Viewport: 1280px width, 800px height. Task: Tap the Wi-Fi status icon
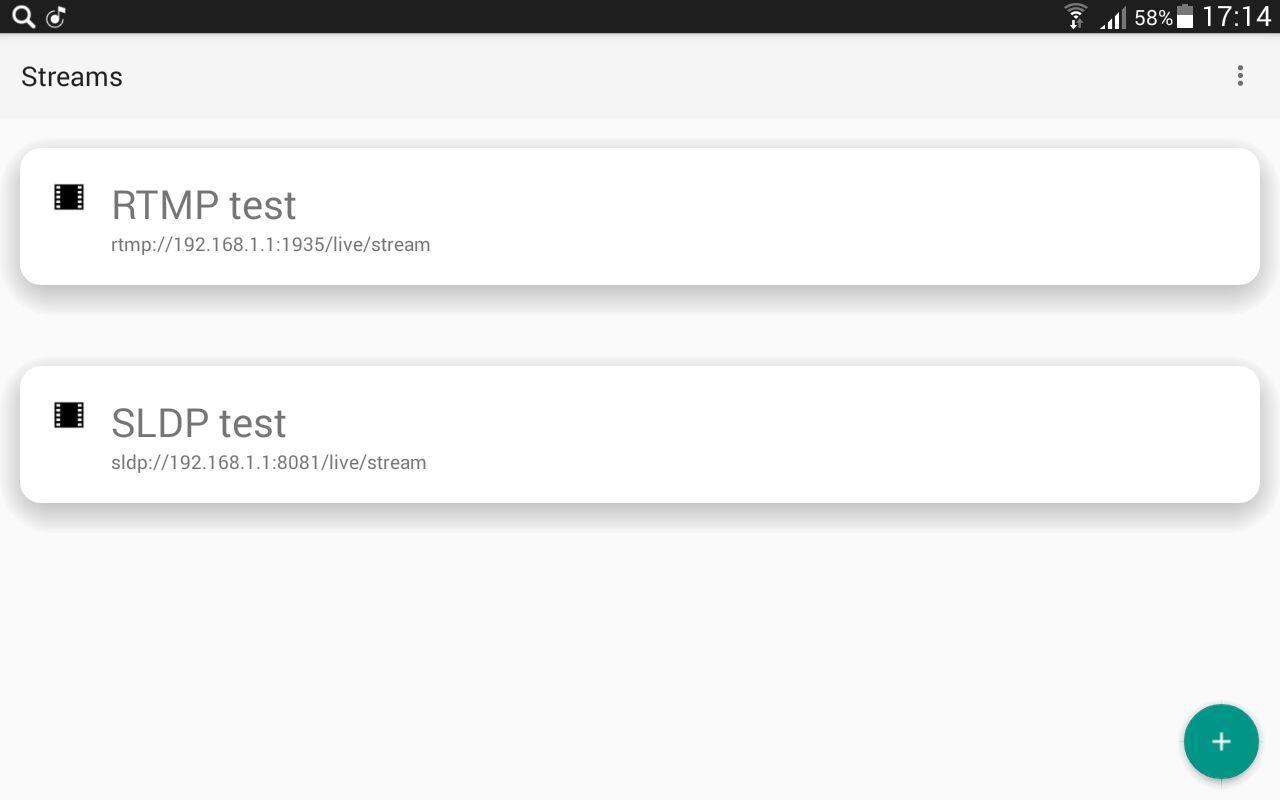[1076, 16]
